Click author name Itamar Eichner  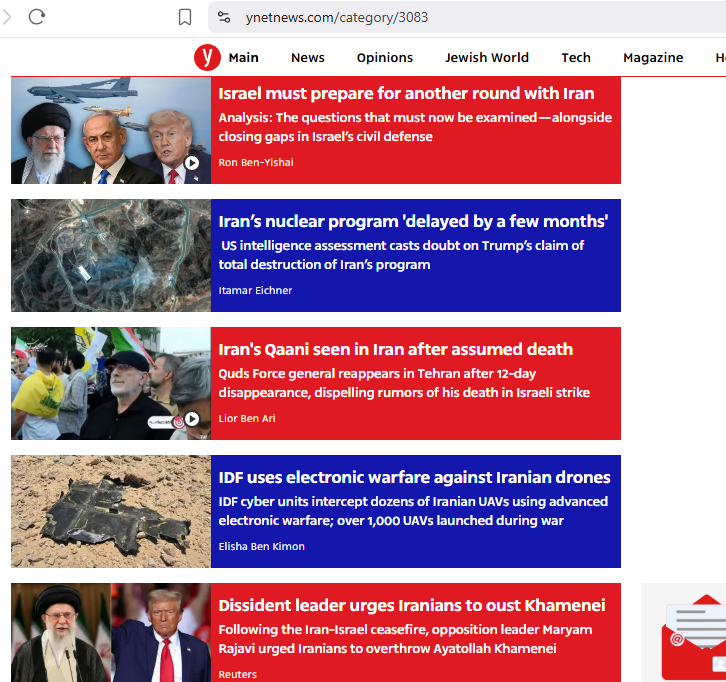click(x=255, y=290)
